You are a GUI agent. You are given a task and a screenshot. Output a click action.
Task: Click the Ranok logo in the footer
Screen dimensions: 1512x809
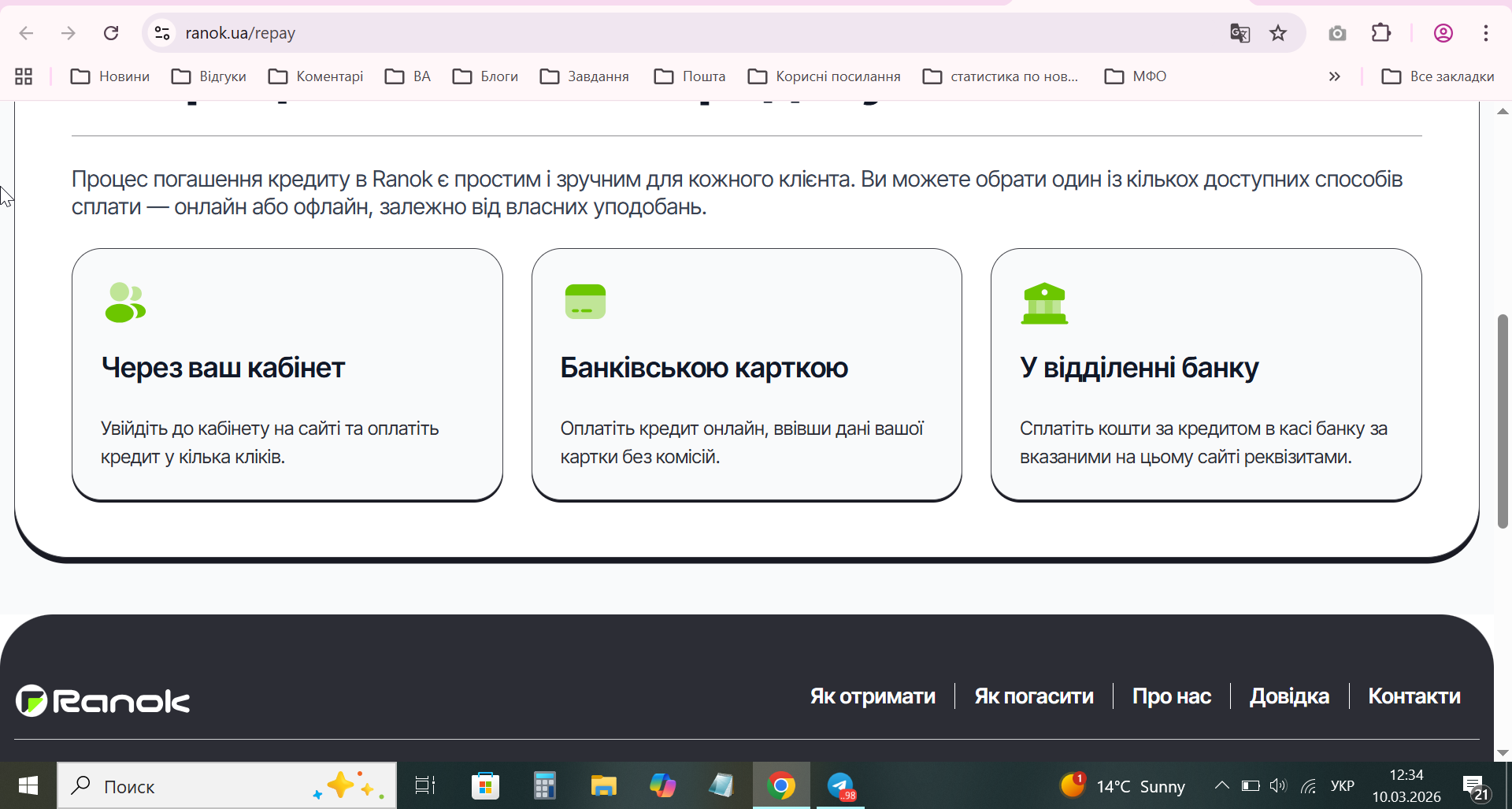click(103, 700)
